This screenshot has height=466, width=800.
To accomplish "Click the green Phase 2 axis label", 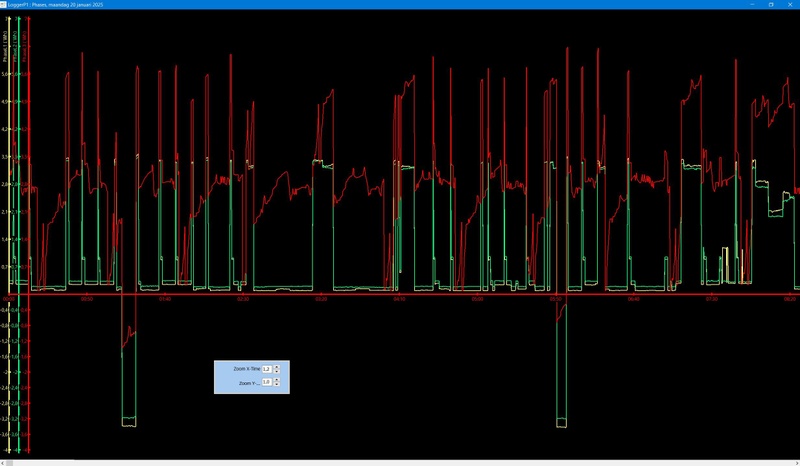I will 15,46.
